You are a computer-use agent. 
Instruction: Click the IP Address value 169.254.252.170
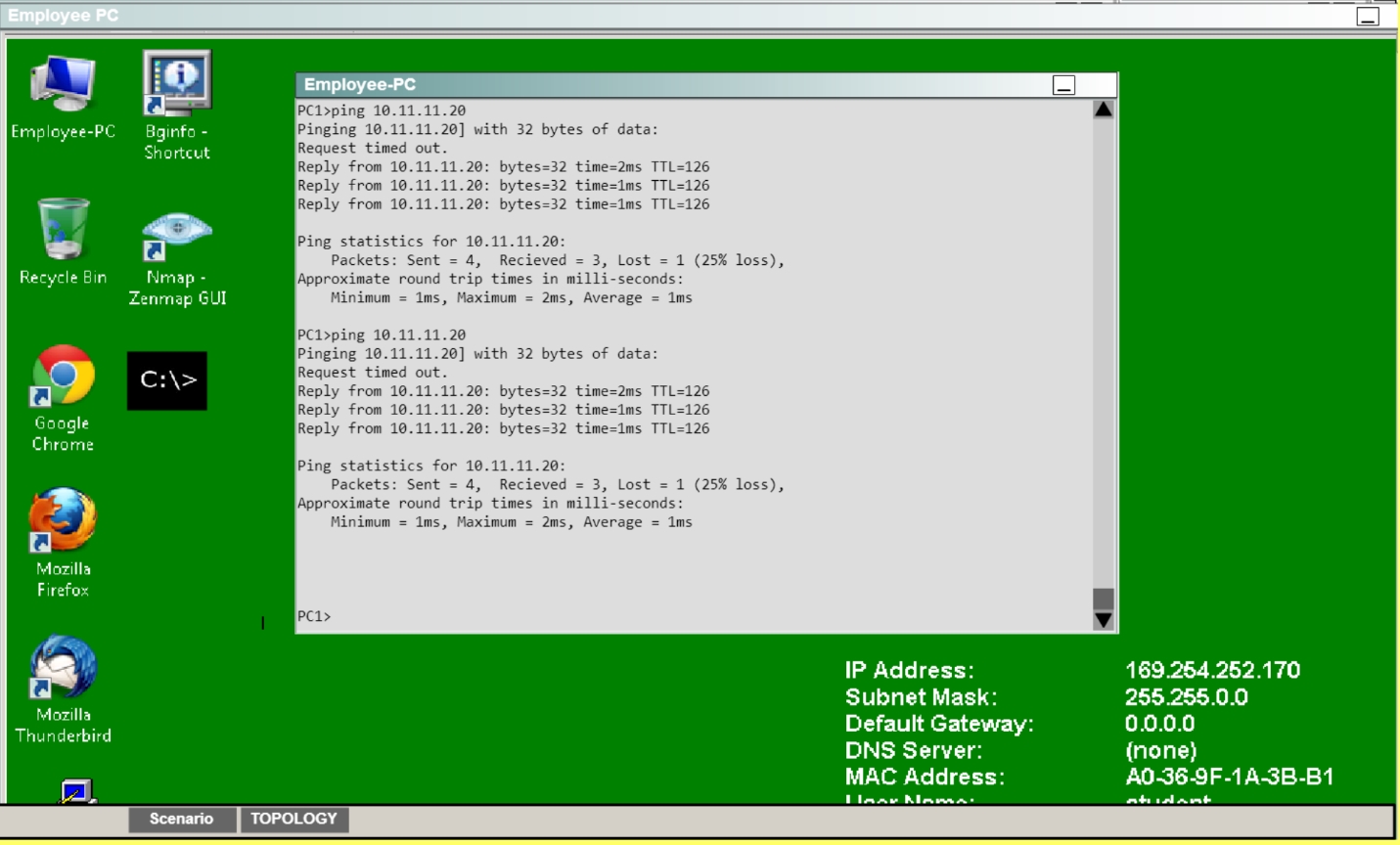pos(1212,671)
